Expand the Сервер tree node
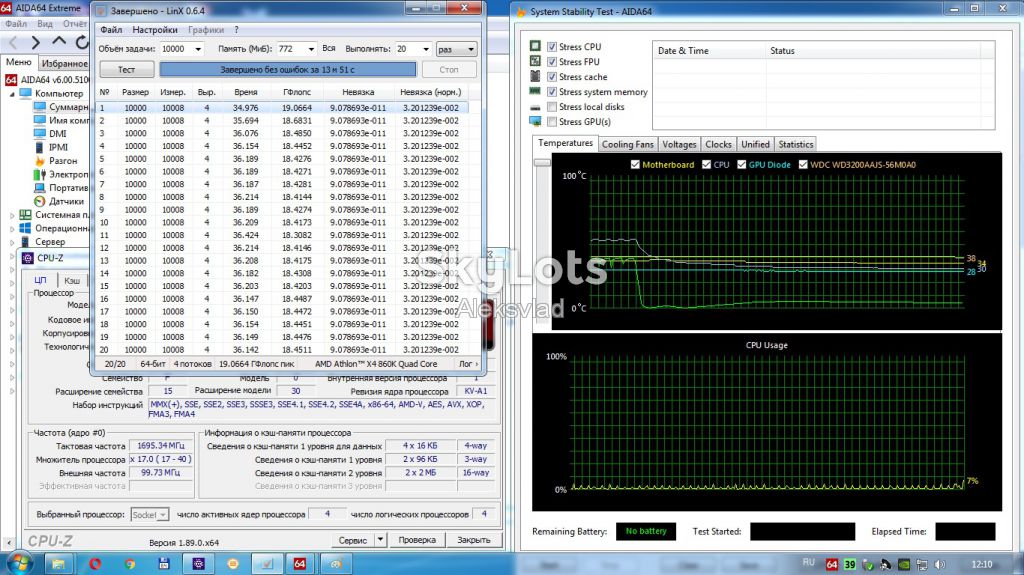This screenshot has width=1024, height=575. coord(12,242)
